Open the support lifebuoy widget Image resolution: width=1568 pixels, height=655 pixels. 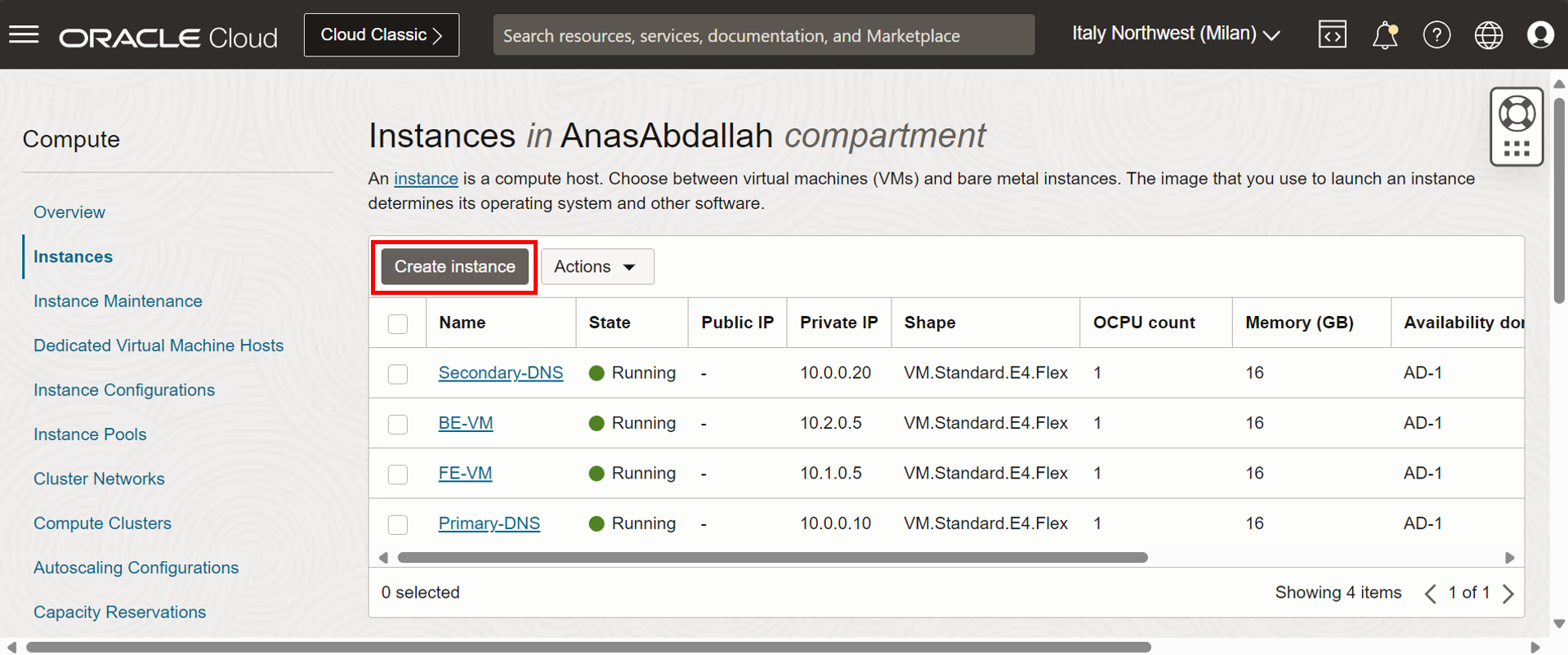coord(1517,127)
